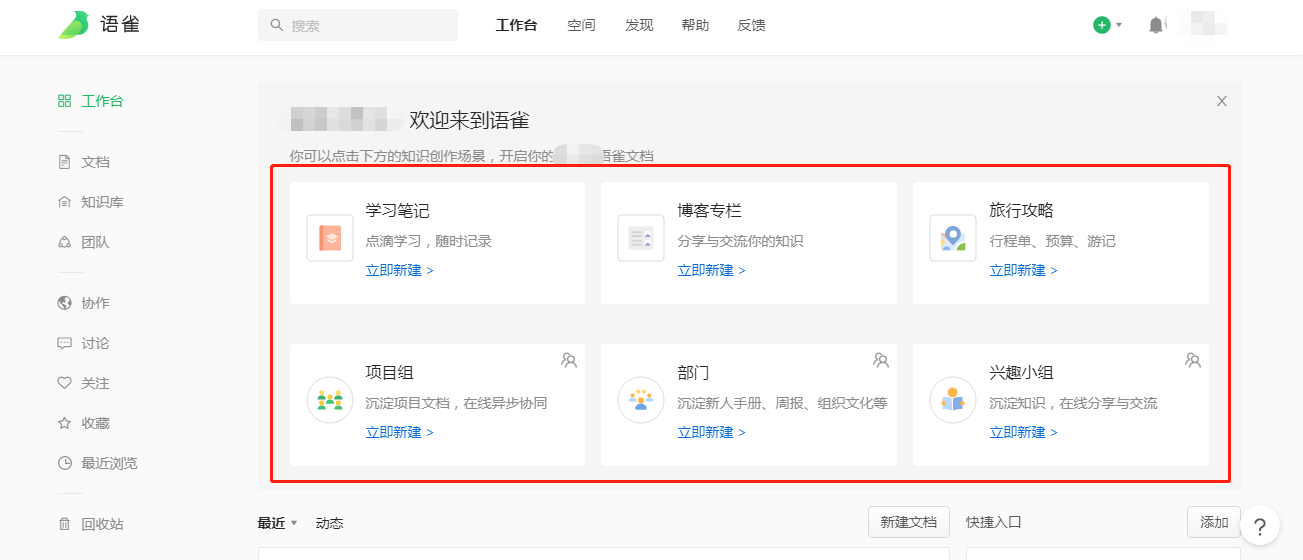Click 立即新建 under 部门

[711, 432]
